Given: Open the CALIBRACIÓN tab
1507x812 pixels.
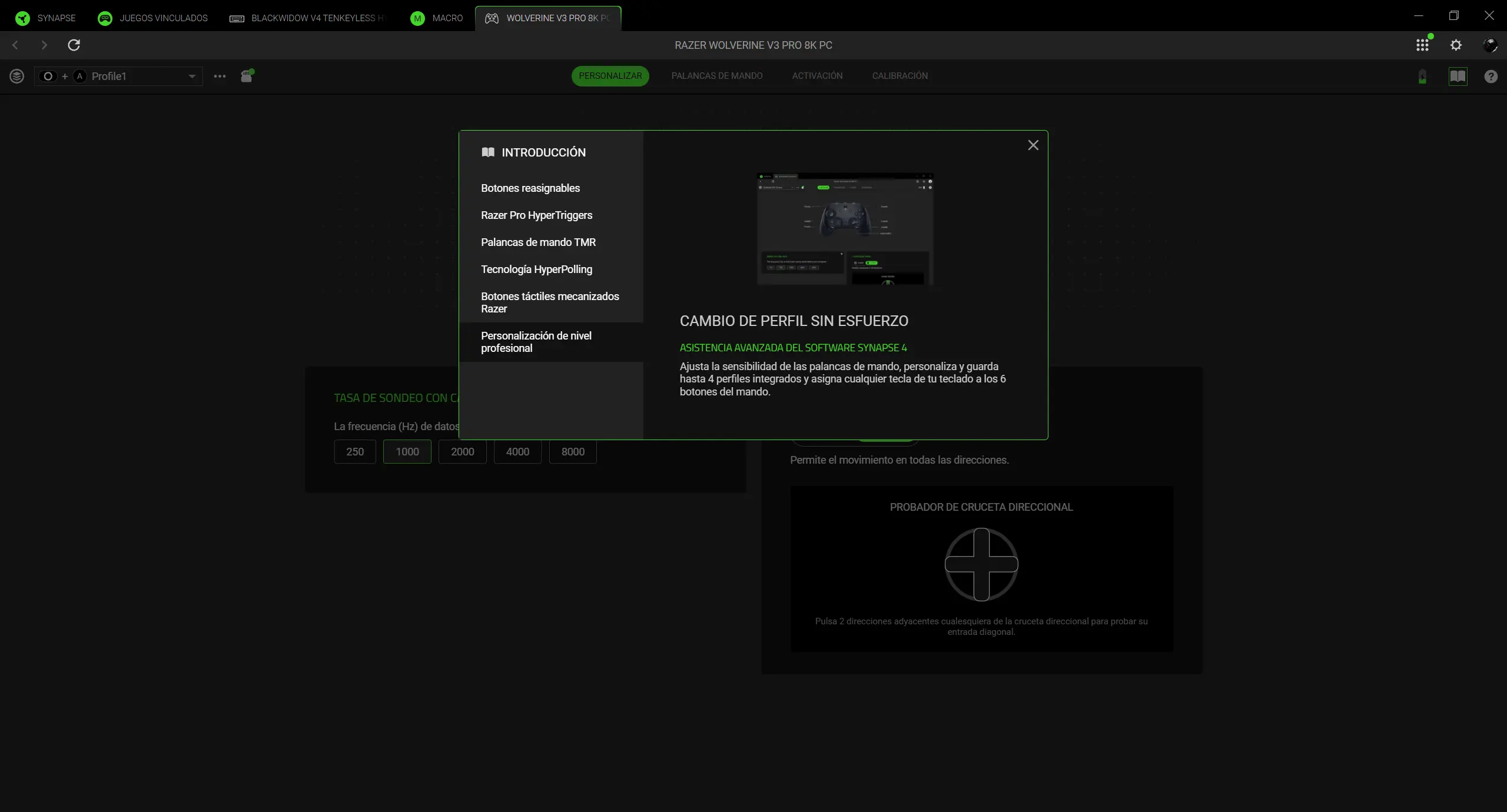Looking at the screenshot, I should [x=899, y=75].
